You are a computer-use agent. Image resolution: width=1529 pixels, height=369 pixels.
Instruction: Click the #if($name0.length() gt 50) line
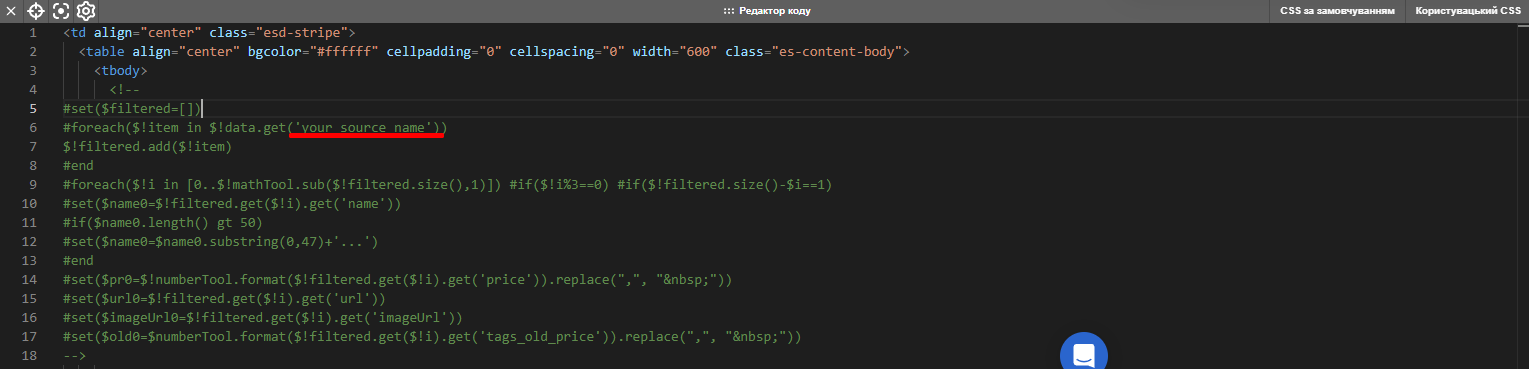point(162,223)
